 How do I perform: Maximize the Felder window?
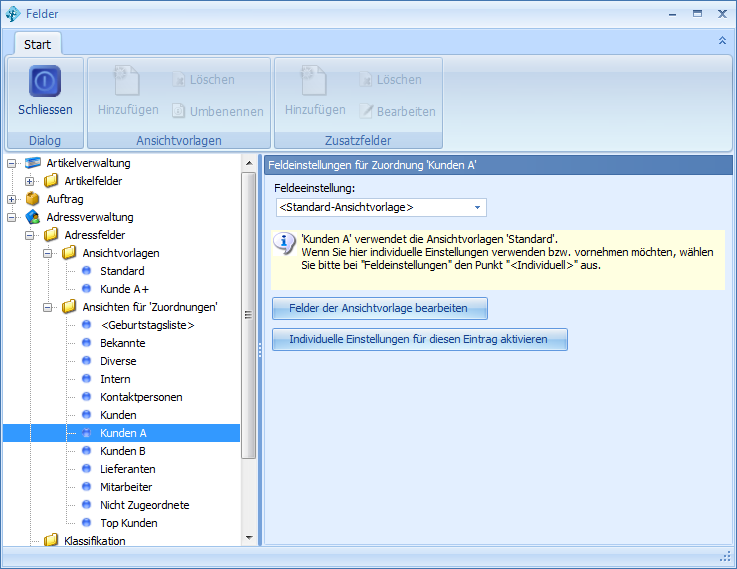pyautogui.click(x=698, y=14)
